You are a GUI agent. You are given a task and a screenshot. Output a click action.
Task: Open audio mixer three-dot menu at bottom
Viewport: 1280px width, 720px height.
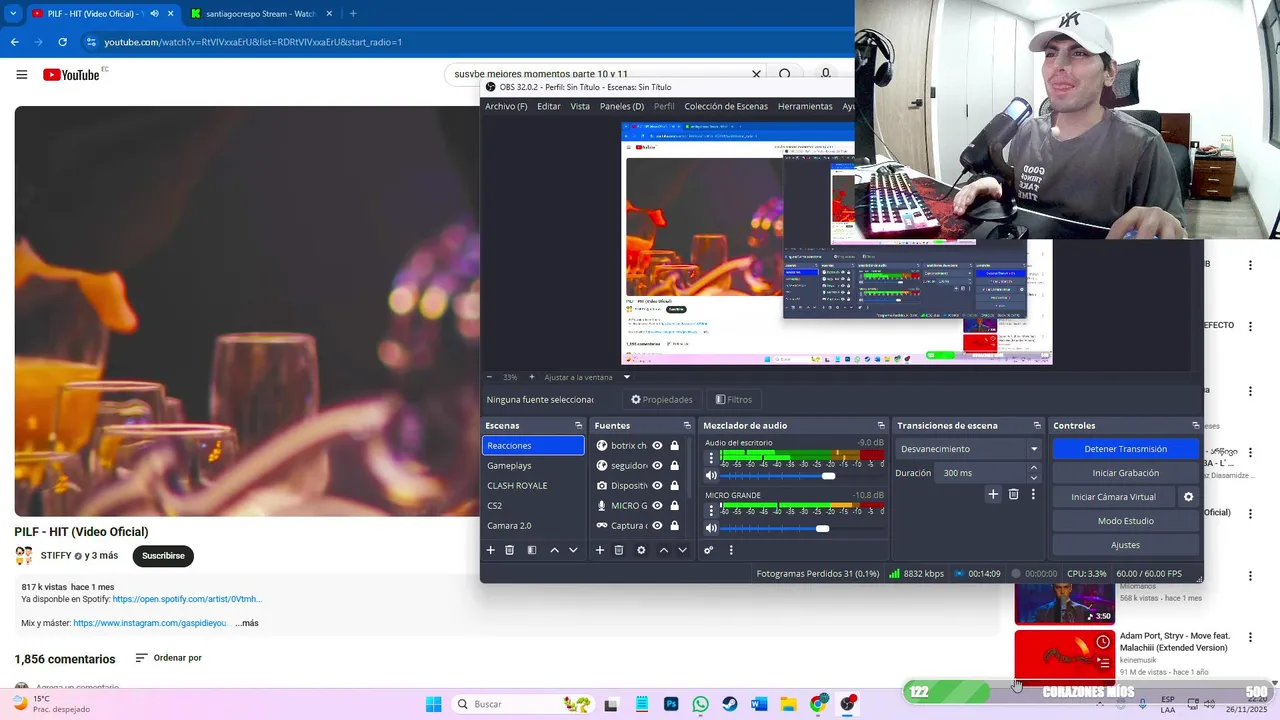click(731, 550)
